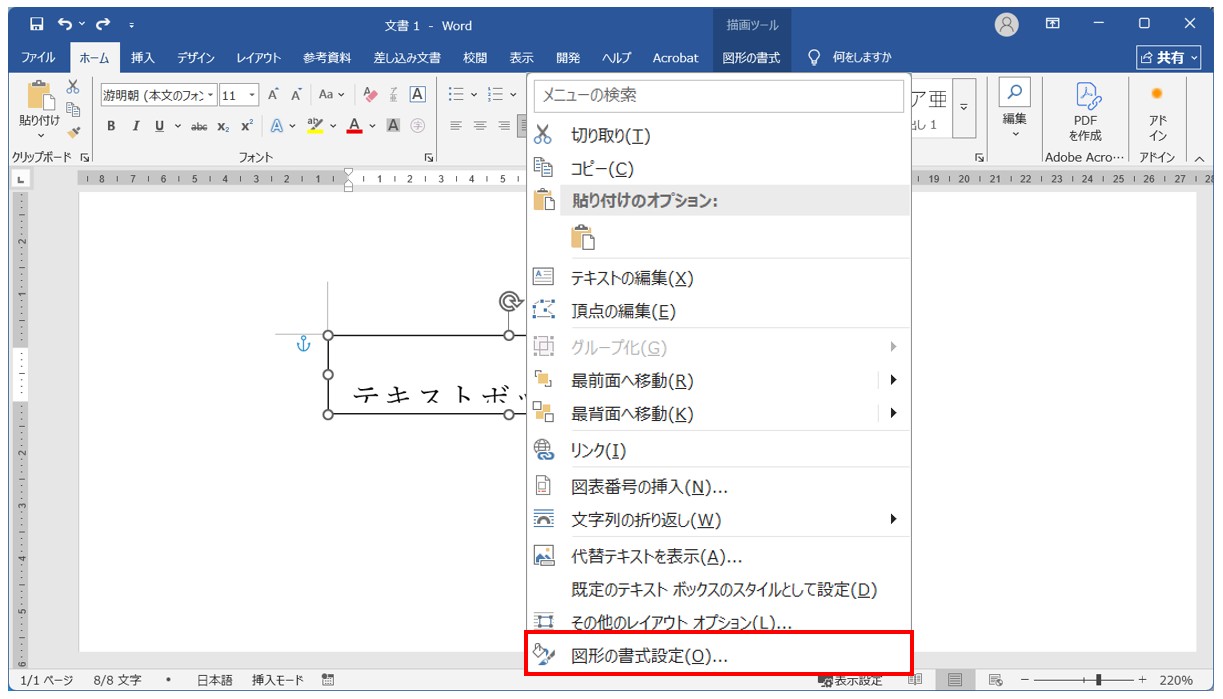This screenshot has height=699, width=1223.
Task: Open the highlight color dropdown arrow
Action: click(333, 126)
